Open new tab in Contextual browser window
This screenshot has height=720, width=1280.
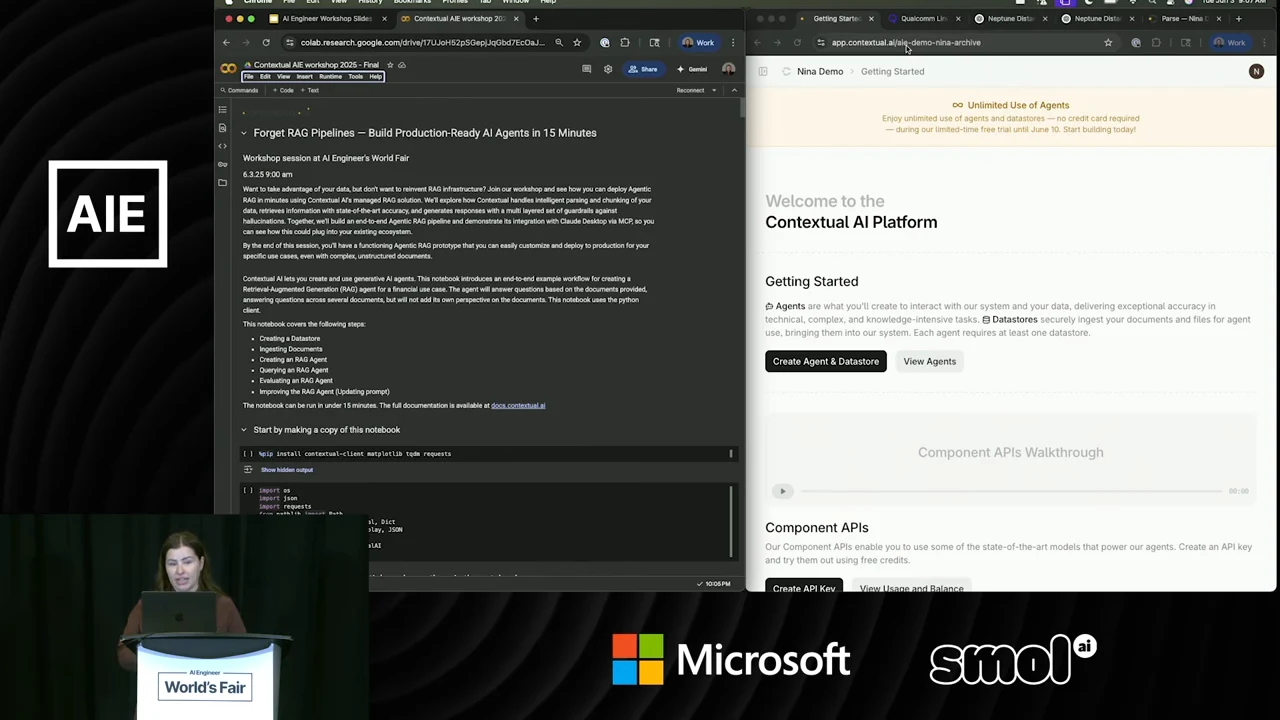pyautogui.click(x=1239, y=18)
